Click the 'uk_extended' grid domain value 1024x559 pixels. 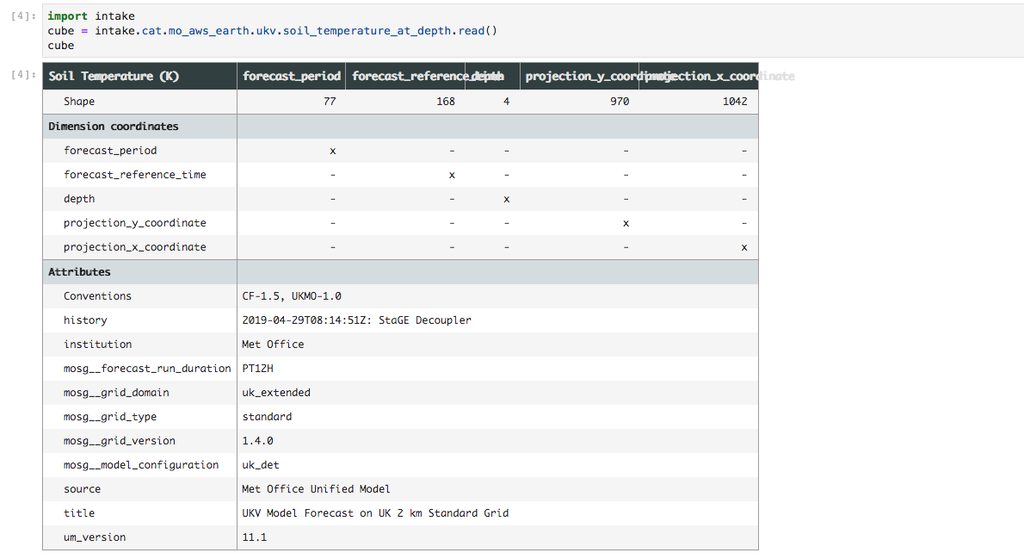tap(276, 393)
